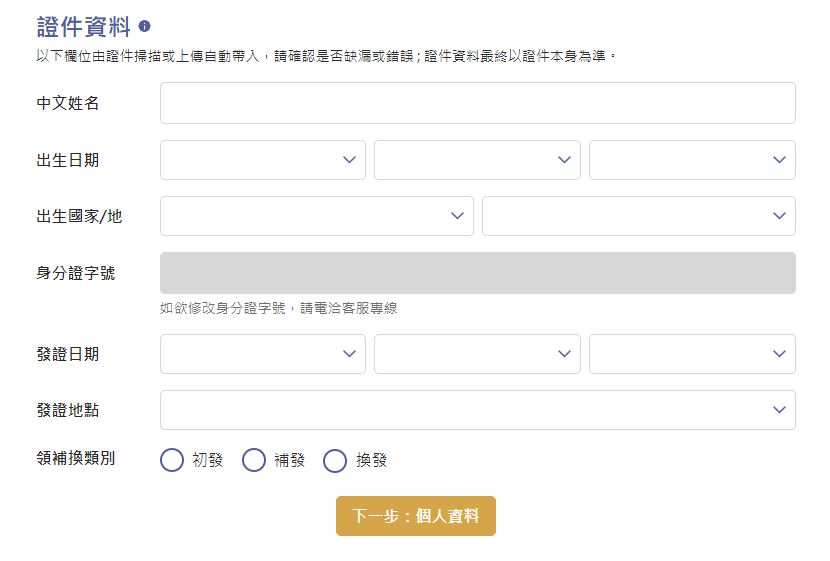The width and height of the screenshot is (830, 561).
Task: Click the 補發 label text
Action: pos(290,460)
